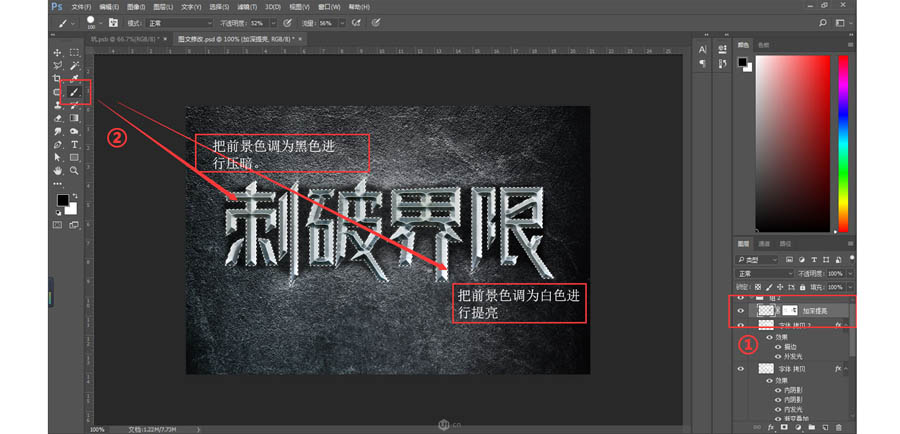The image size is (900, 434).
Task: Open the layer filter 类型 dropdown
Action: pyautogui.click(x=758, y=260)
